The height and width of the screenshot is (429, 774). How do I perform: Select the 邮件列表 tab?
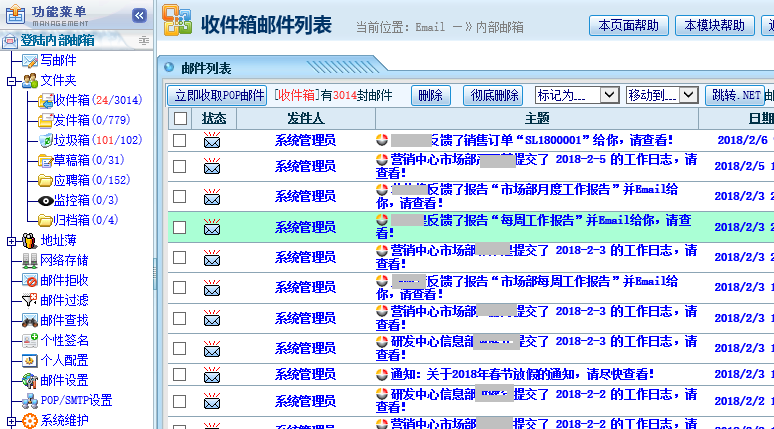coord(206,68)
